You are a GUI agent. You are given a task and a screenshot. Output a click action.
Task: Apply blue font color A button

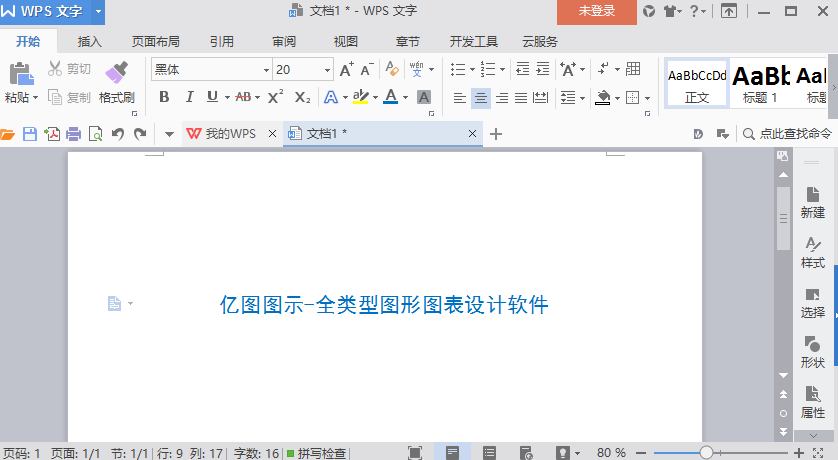point(391,97)
